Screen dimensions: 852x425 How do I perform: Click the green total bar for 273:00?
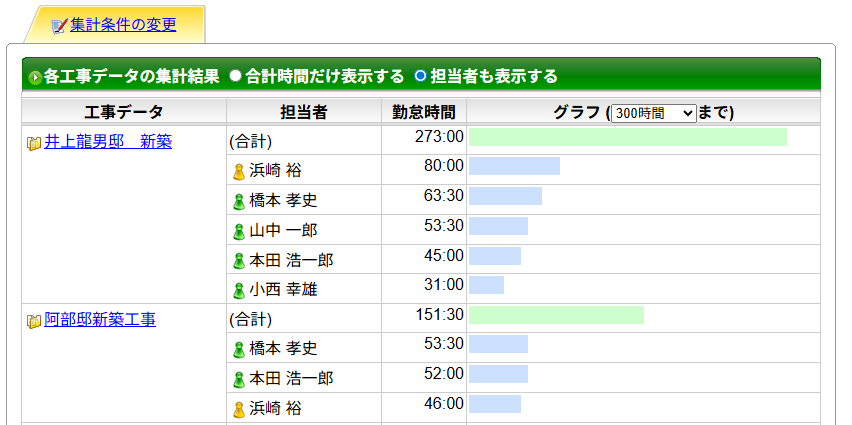pos(627,137)
